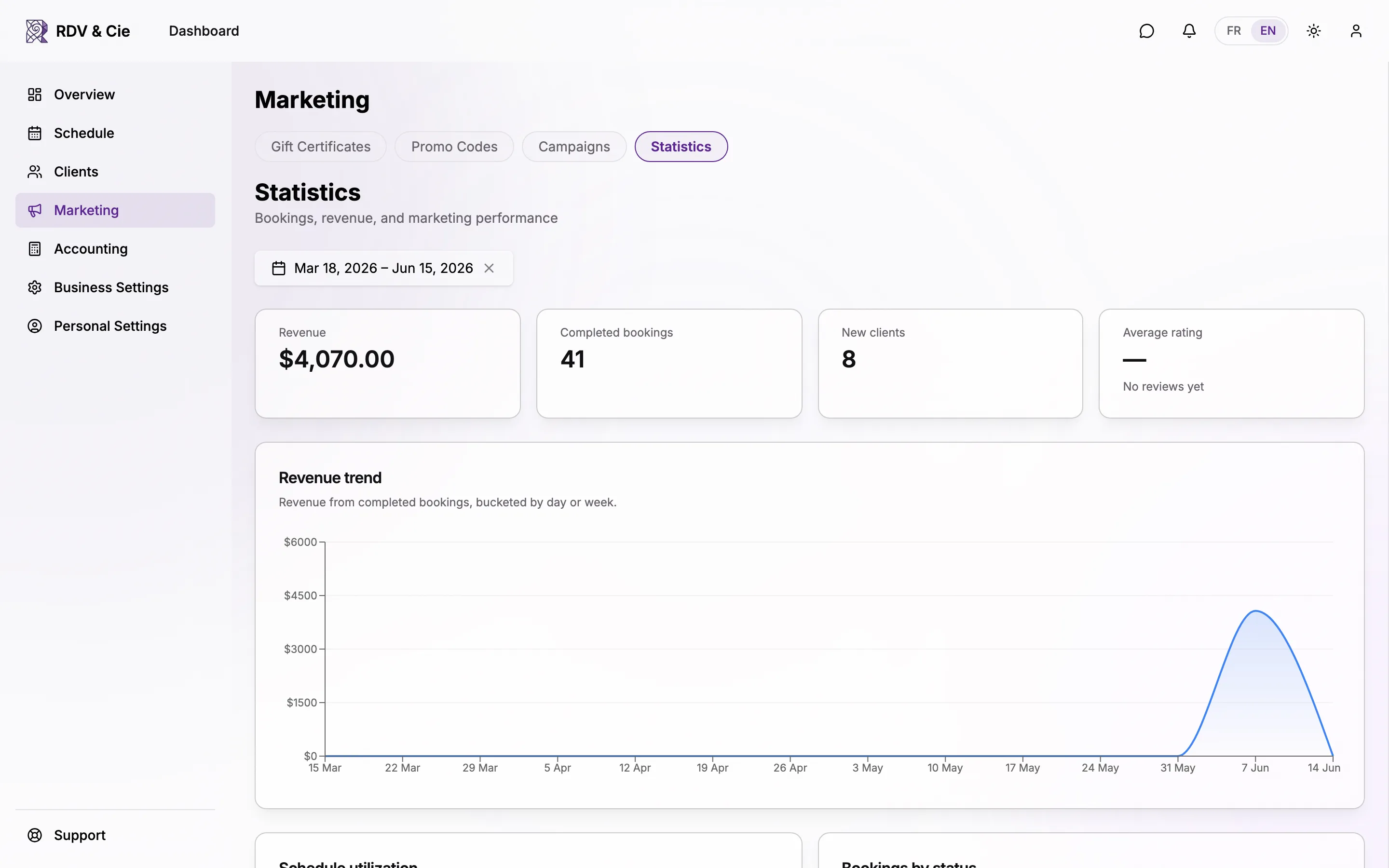Open the Schedule page label
The image size is (1389, 868).
(x=84, y=133)
